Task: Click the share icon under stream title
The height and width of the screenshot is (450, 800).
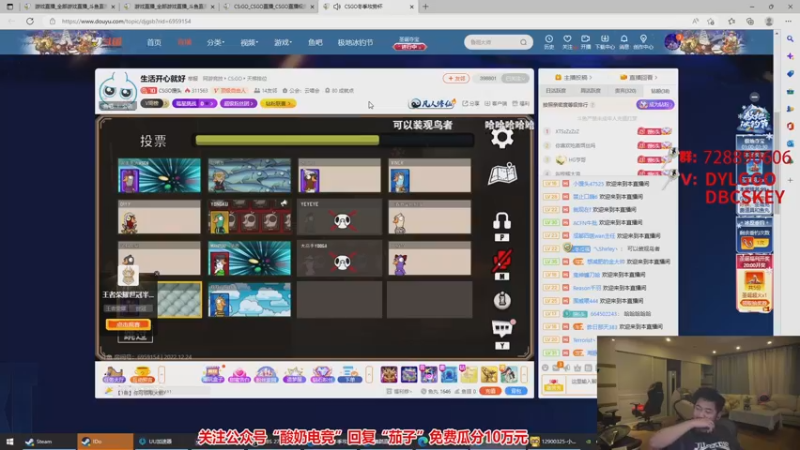Action: (471, 104)
